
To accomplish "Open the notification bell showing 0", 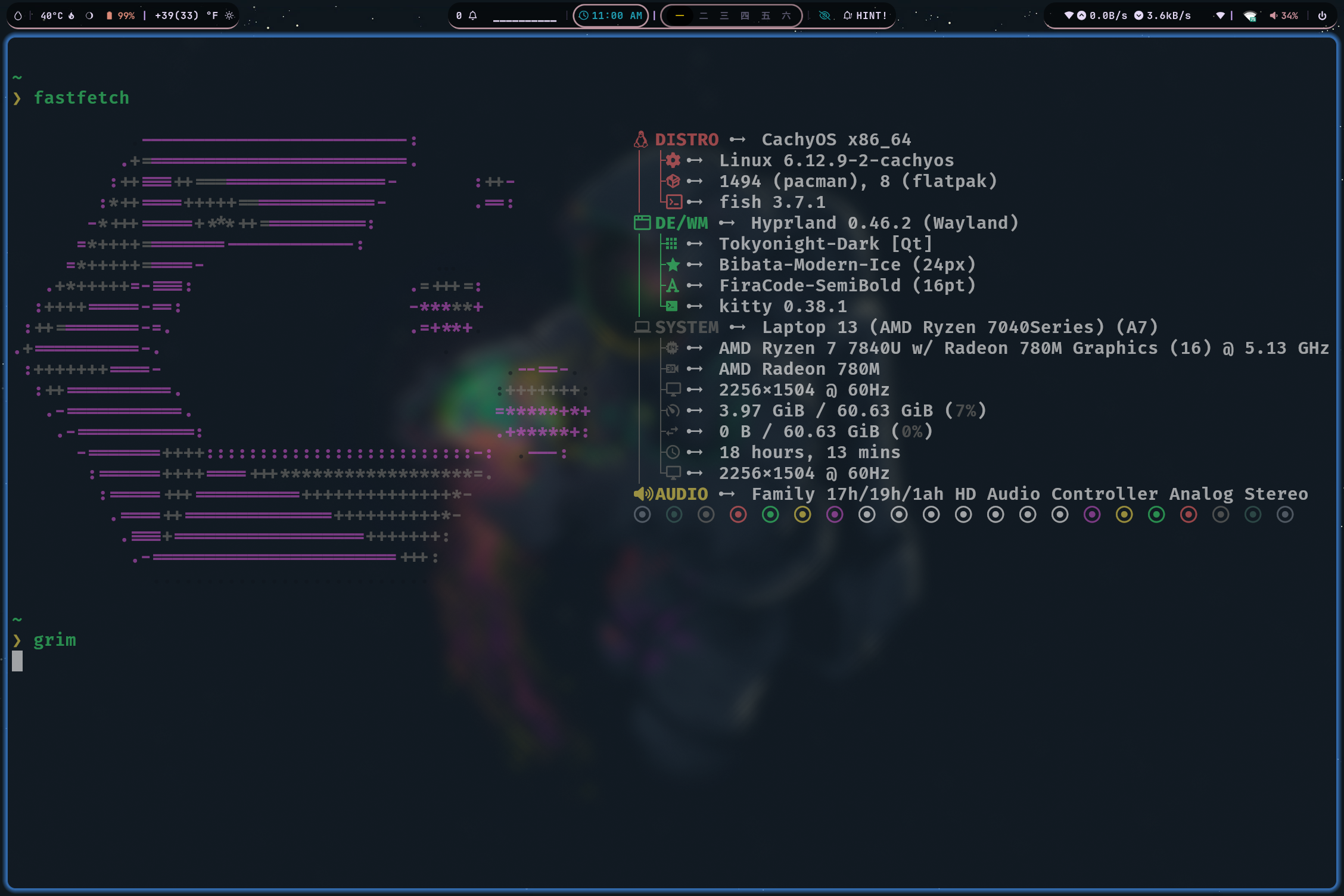I will (x=466, y=15).
